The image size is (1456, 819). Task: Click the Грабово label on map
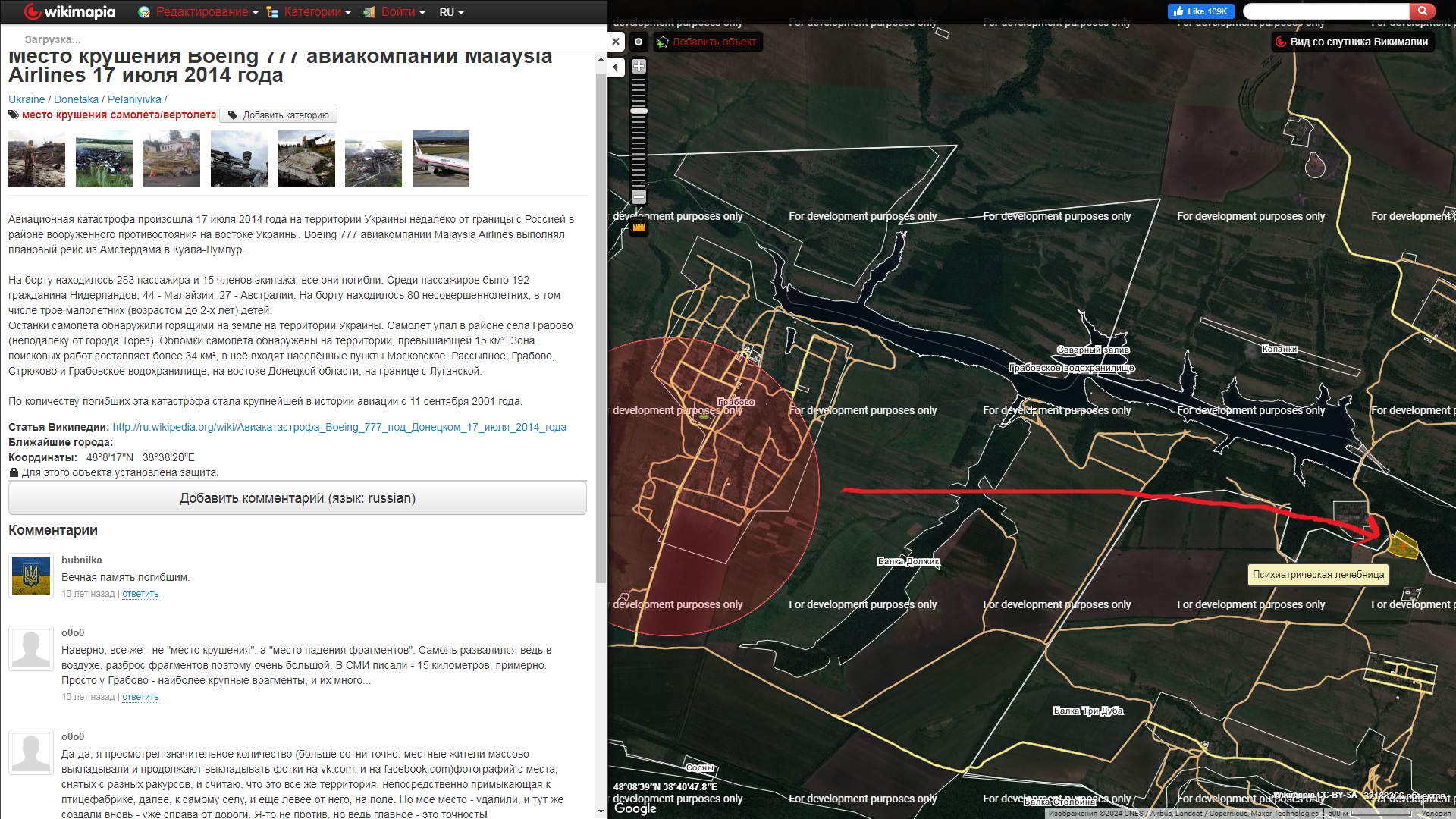(x=736, y=402)
